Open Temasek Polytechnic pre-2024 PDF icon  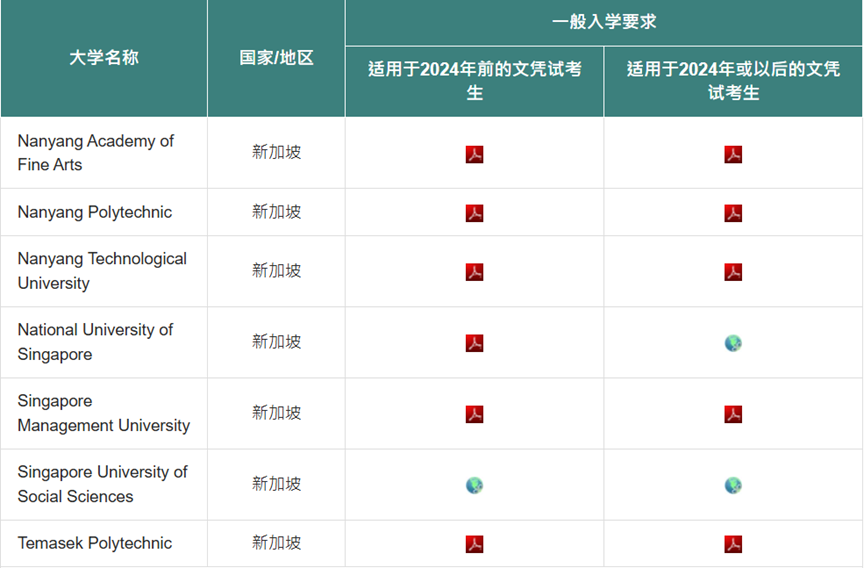[474, 544]
